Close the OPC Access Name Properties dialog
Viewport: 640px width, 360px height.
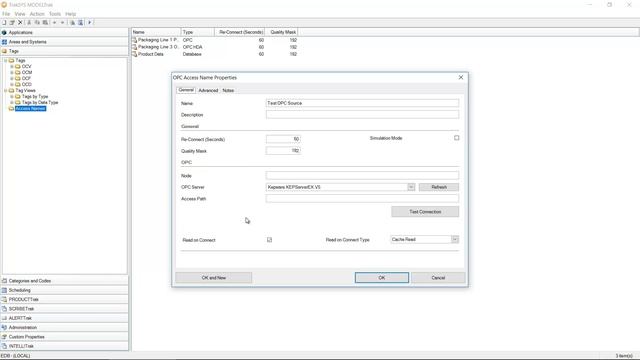point(461,77)
